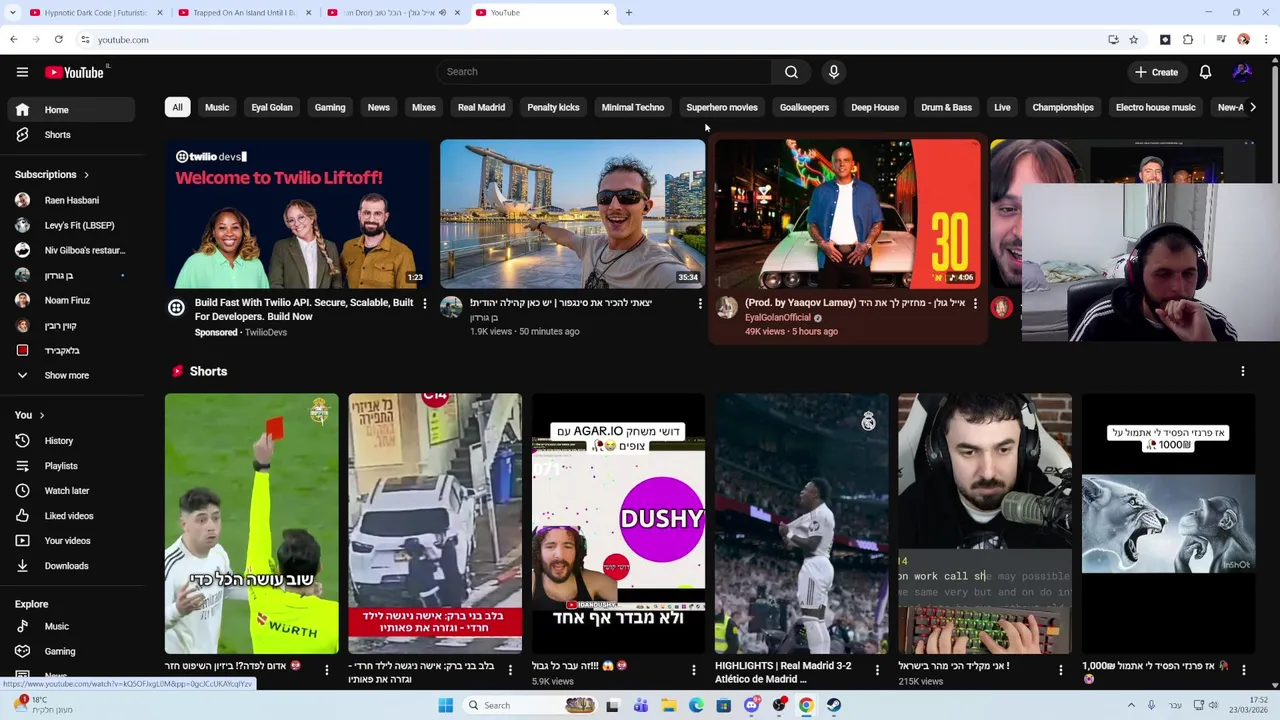
Task: Open options for the Singapore vlog video
Action: tap(700, 303)
